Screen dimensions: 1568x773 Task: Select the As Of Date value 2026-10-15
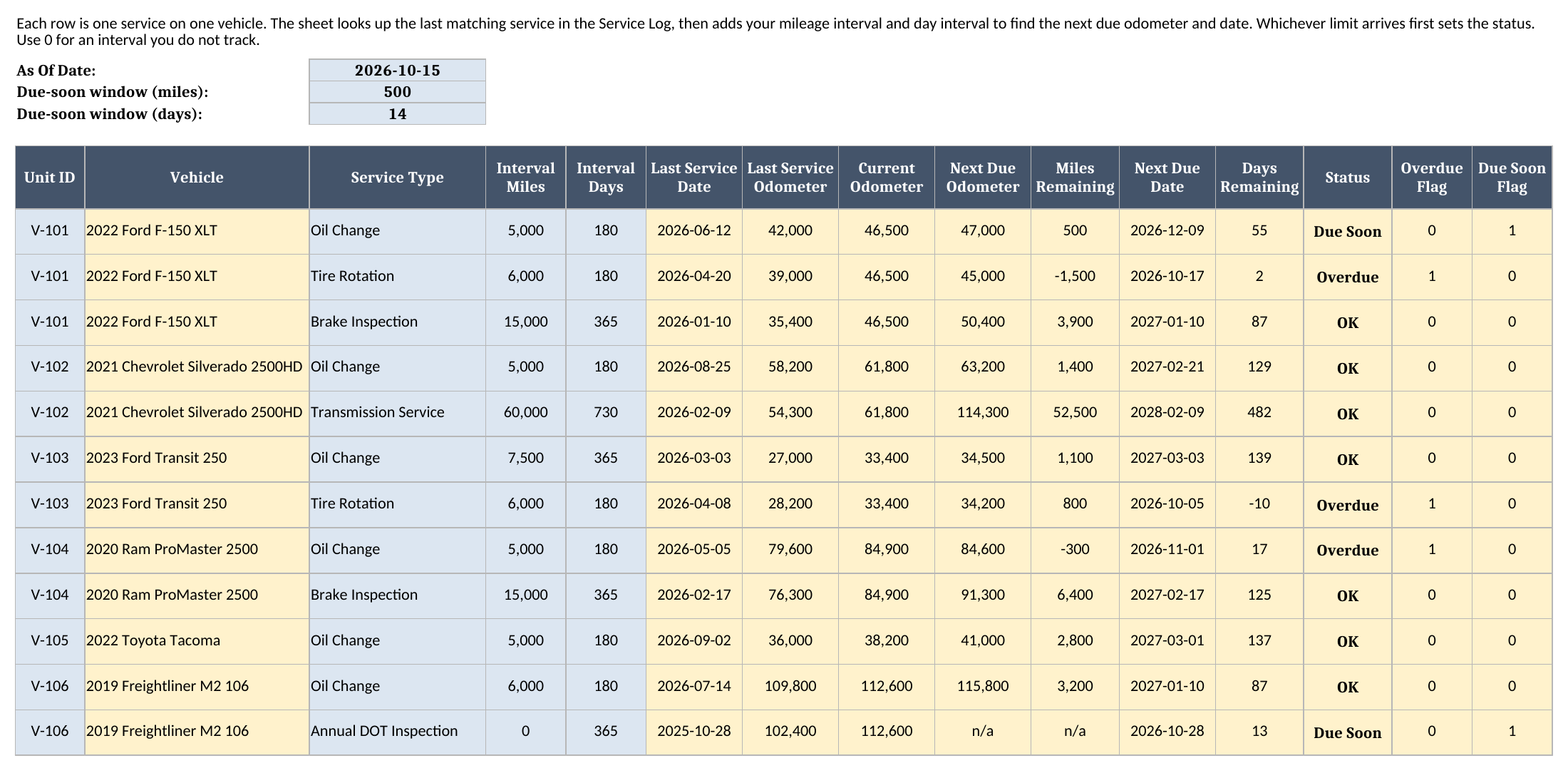[x=397, y=70]
